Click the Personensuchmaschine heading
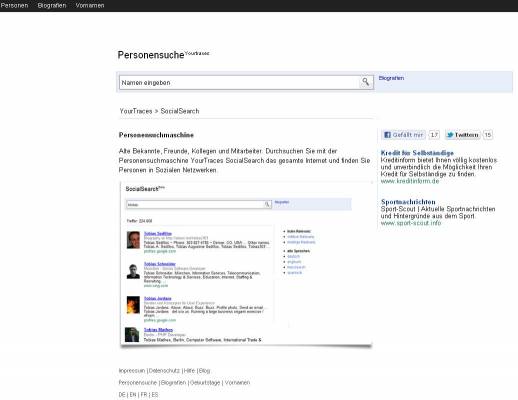The image size is (518, 400). tap(156, 135)
